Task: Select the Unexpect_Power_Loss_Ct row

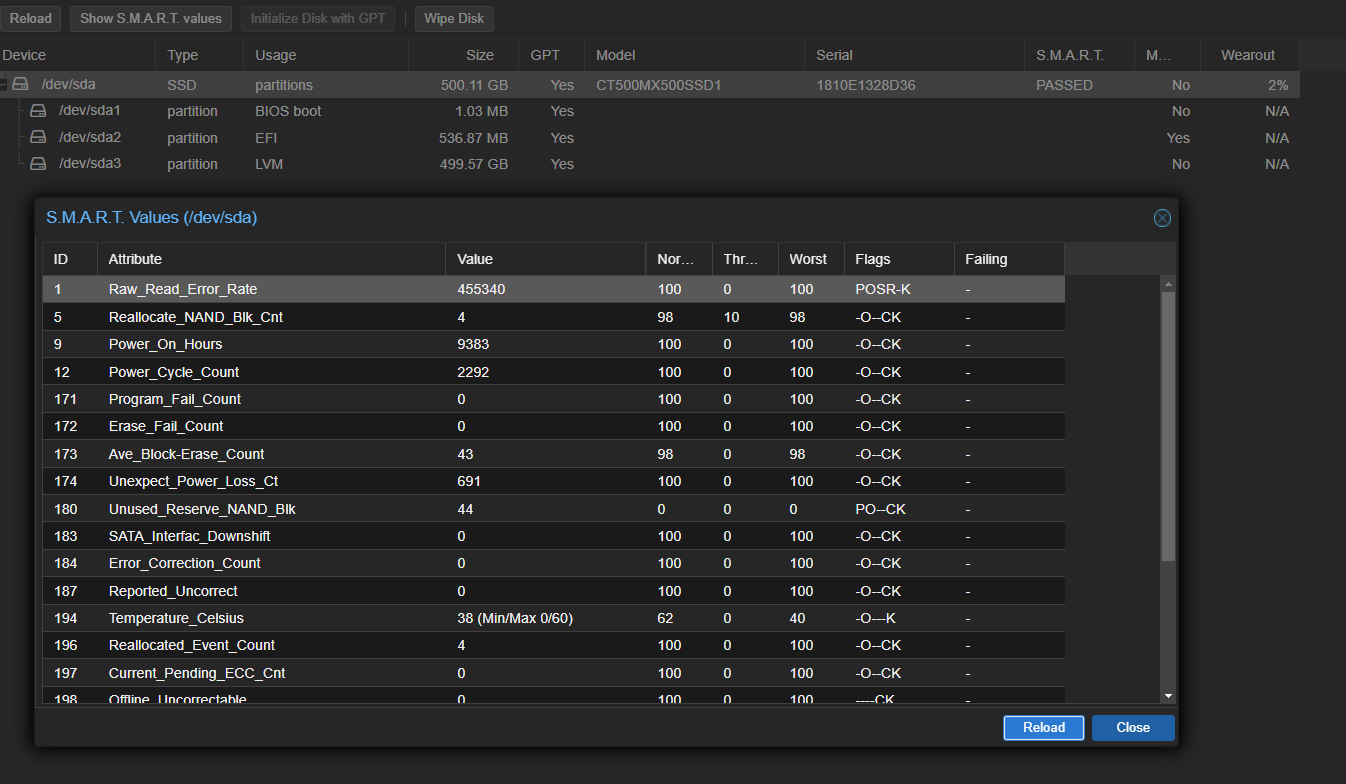Action: (x=553, y=481)
